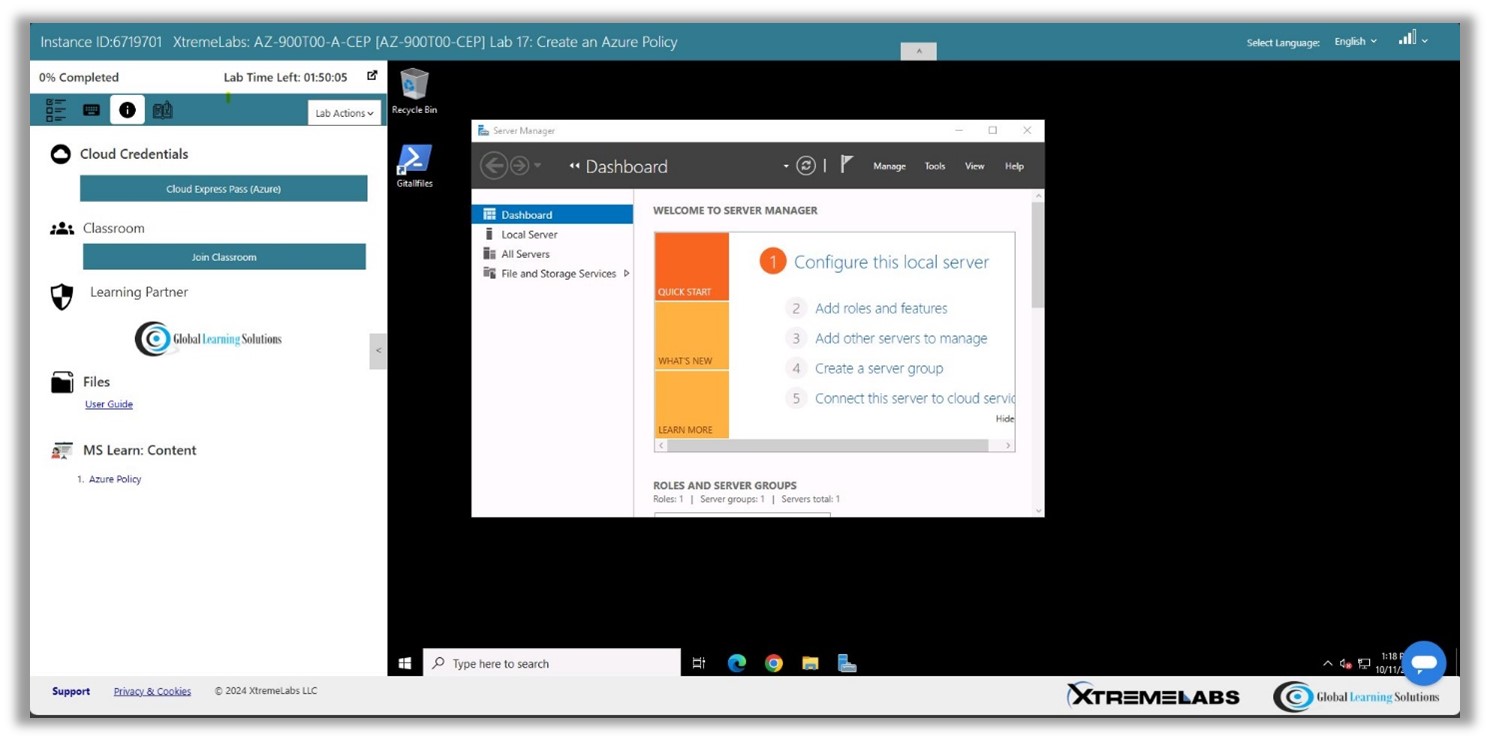Launch Microsoft Edge from the taskbar
The width and height of the screenshot is (1490, 741).
737,663
